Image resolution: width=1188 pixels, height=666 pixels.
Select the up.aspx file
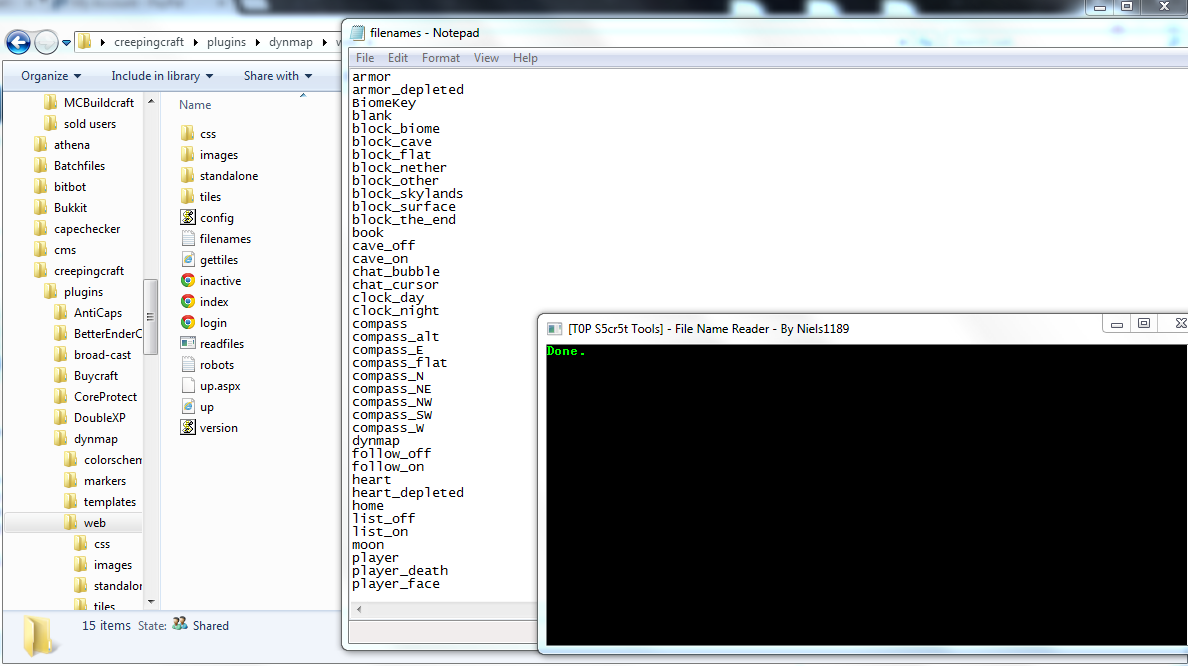click(x=211, y=386)
